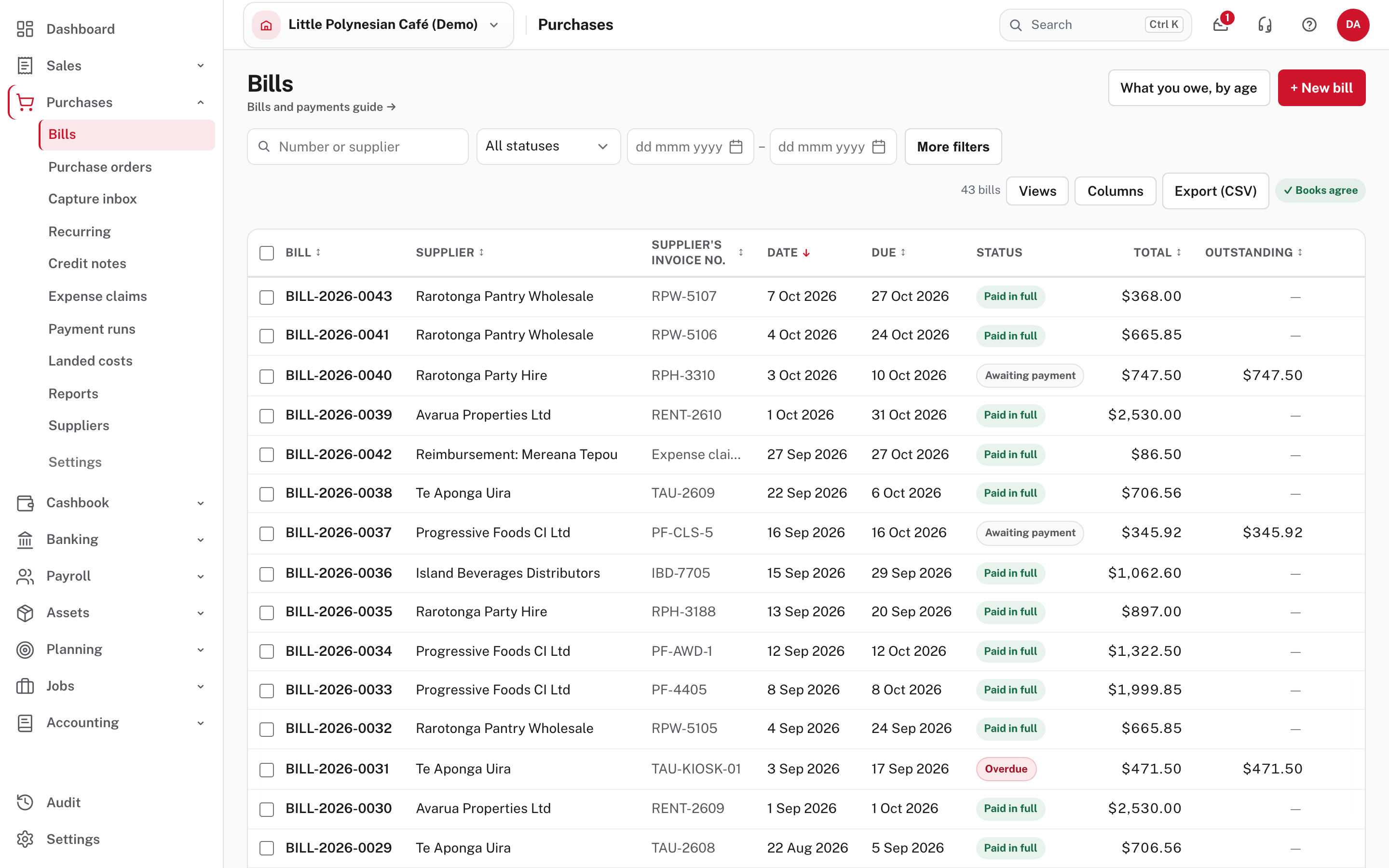Click the Accounting ledger icon
1389x868 pixels.
[x=25, y=723]
